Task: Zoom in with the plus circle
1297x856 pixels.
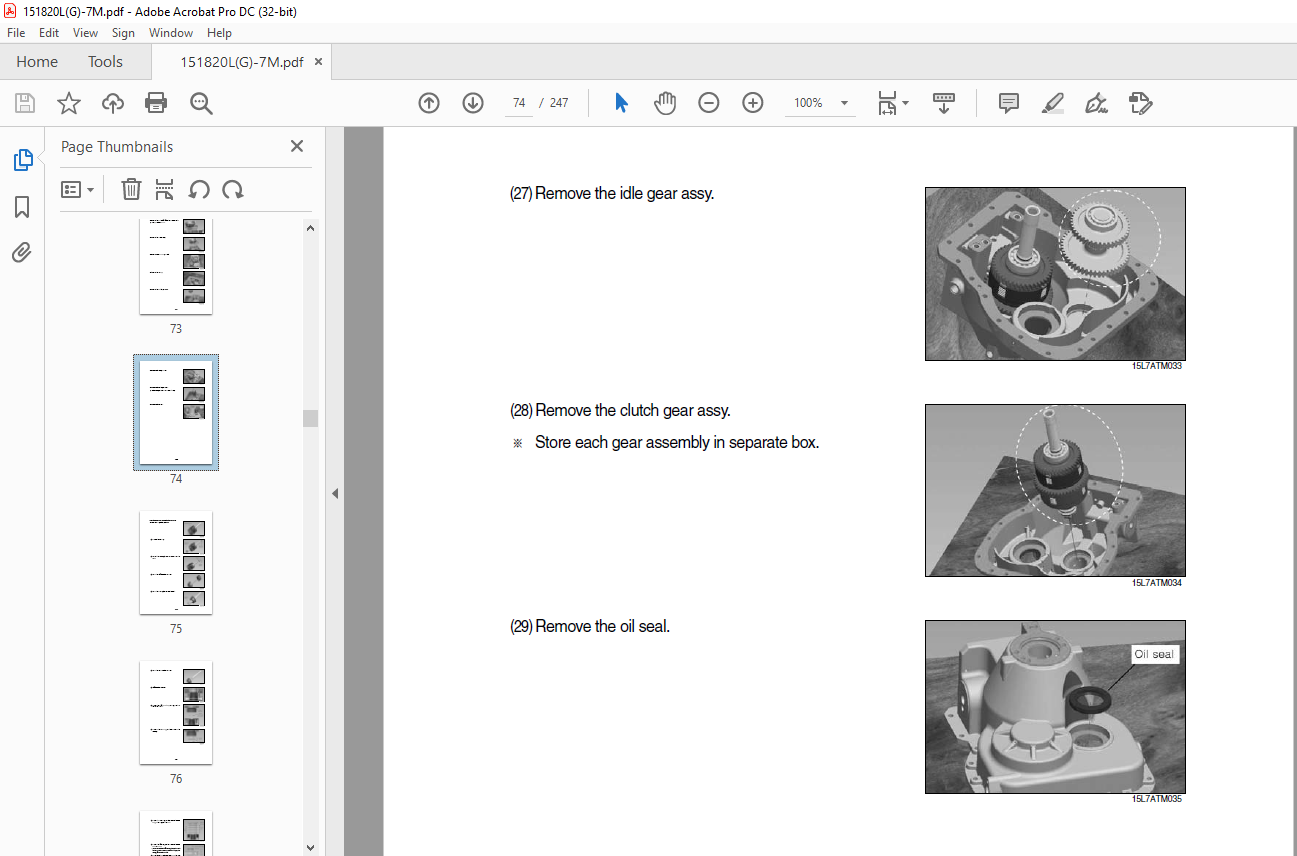Action: coord(753,103)
